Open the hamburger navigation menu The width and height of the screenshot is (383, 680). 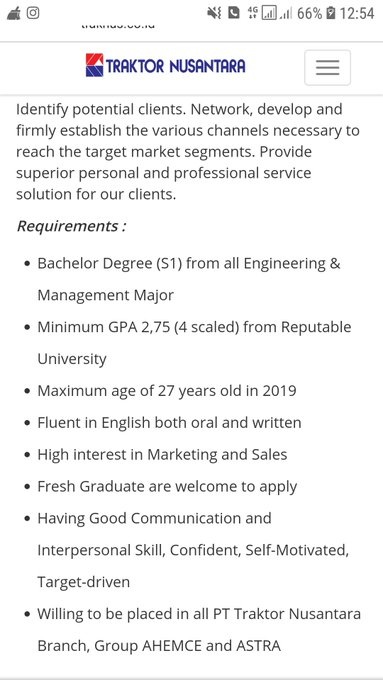327,68
